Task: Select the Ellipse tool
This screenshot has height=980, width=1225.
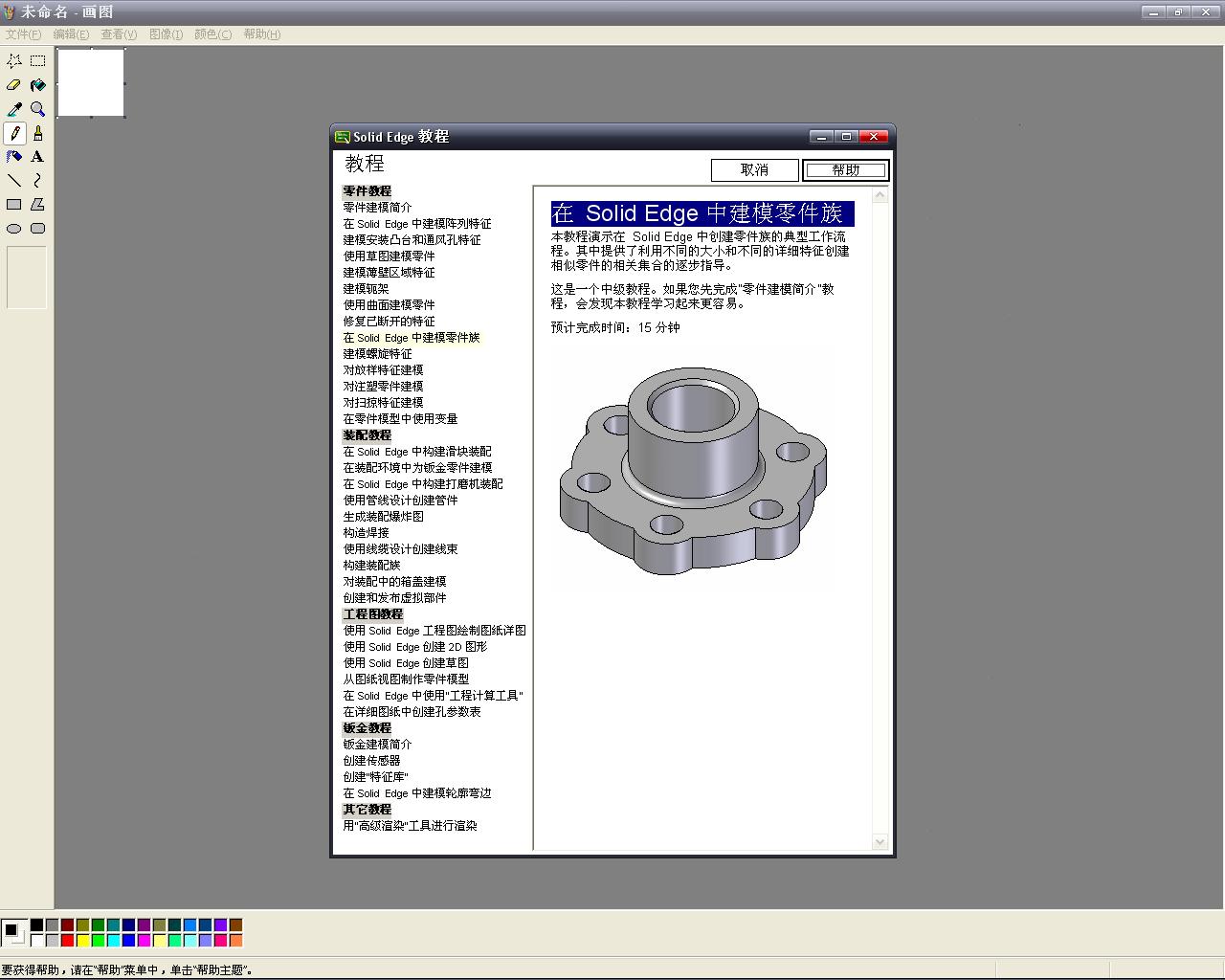Action: click(x=14, y=229)
